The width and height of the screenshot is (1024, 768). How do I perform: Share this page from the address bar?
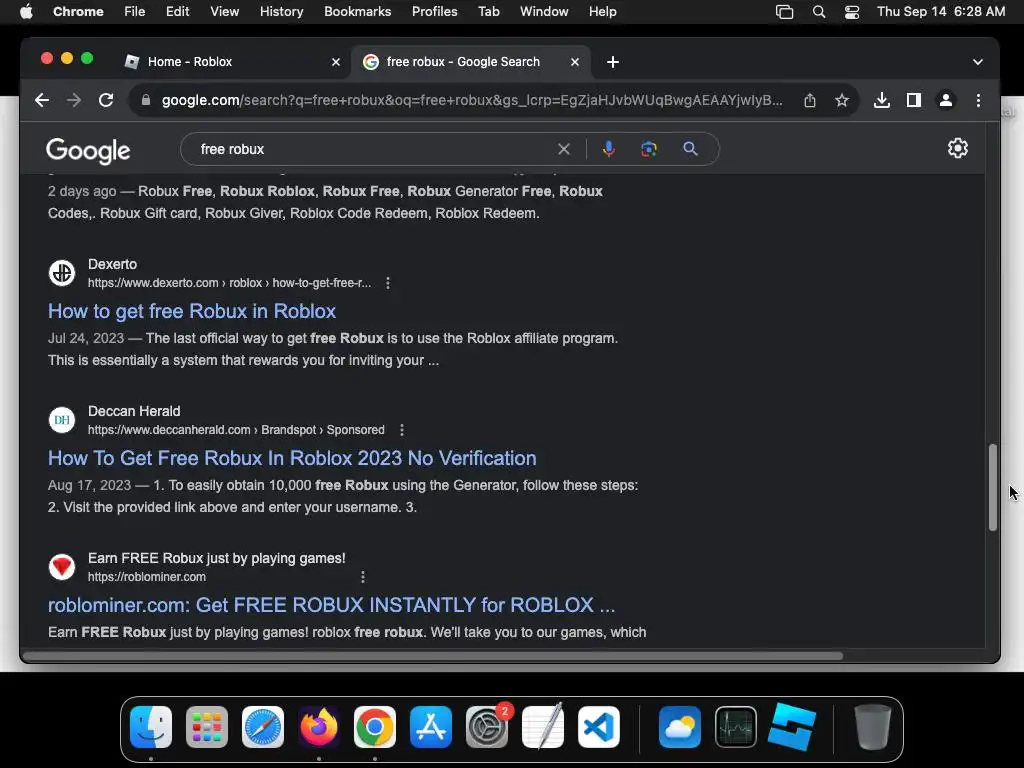810,100
